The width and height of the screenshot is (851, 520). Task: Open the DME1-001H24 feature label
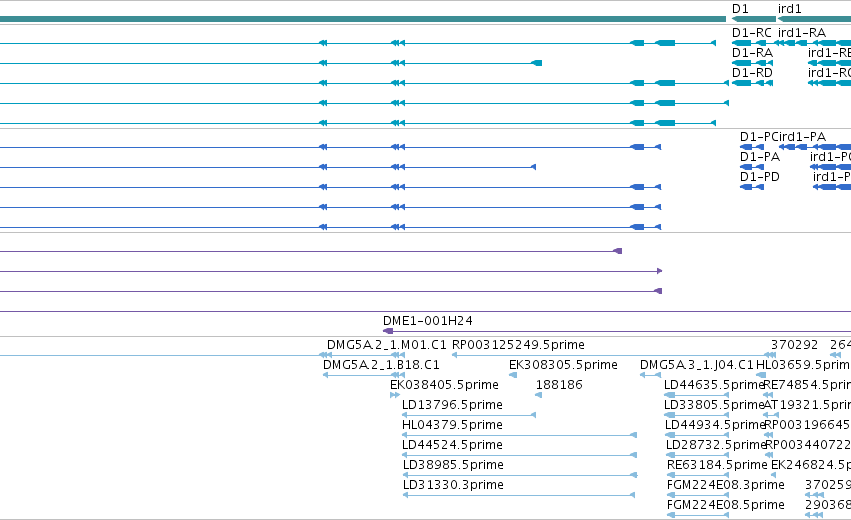(x=428, y=321)
